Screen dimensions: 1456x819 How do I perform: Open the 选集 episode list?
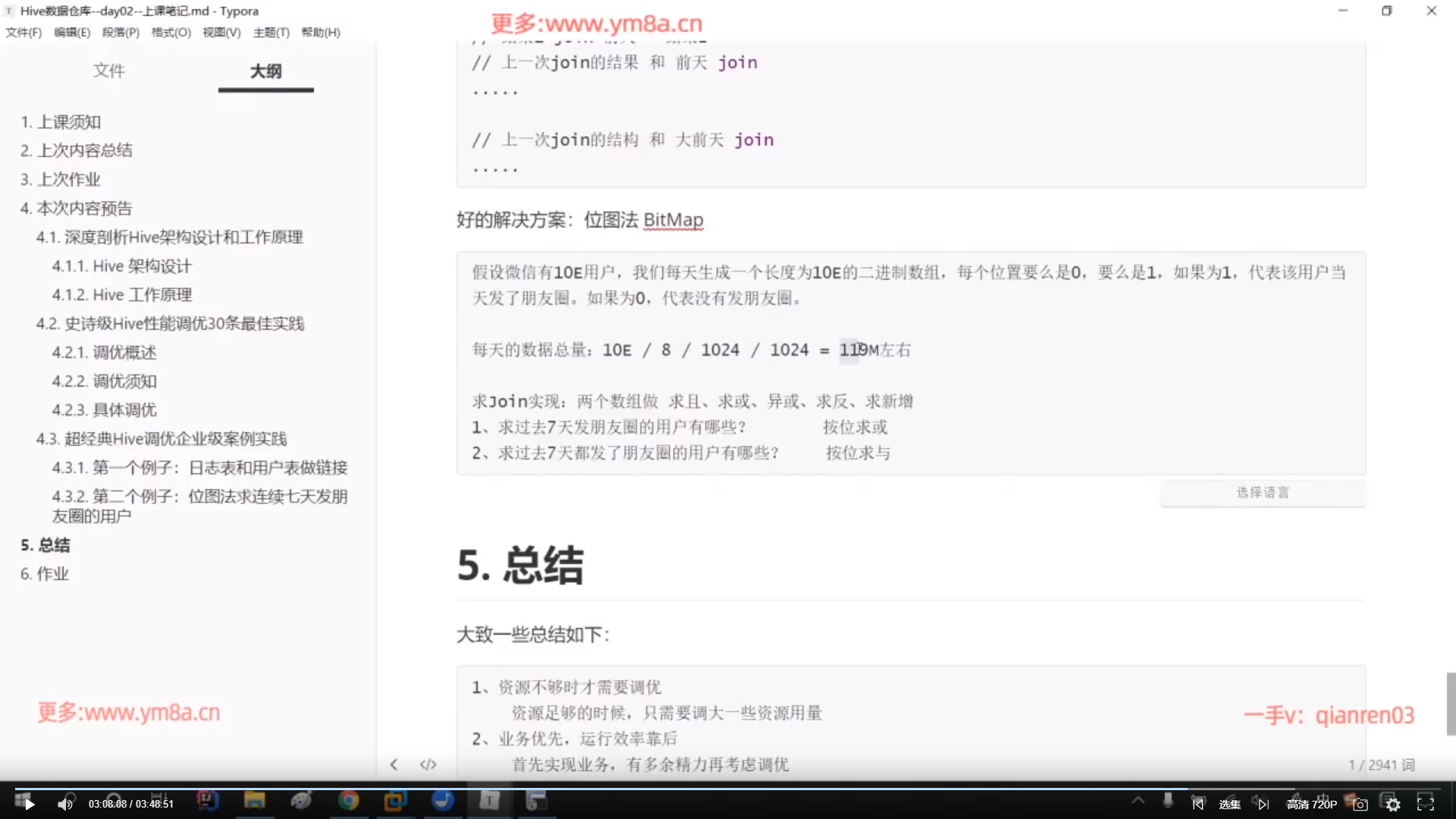(1229, 805)
